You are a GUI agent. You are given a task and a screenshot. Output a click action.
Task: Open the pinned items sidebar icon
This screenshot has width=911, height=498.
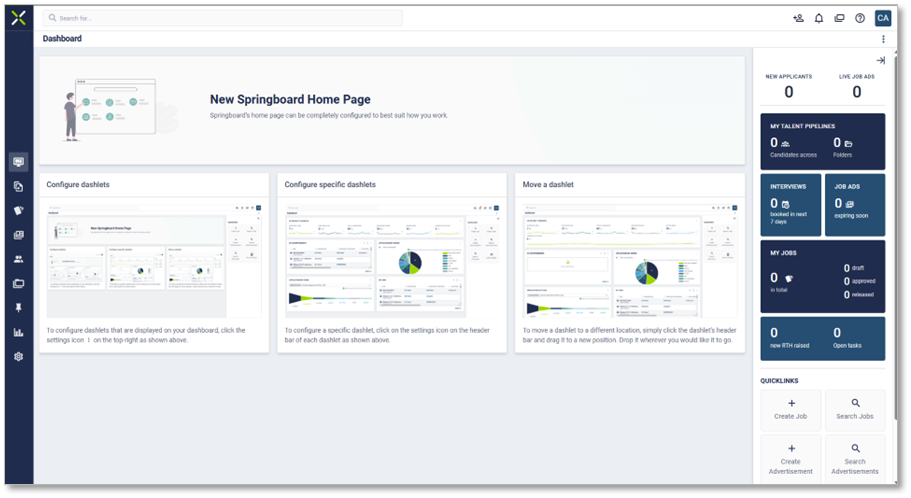click(x=18, y=307)
